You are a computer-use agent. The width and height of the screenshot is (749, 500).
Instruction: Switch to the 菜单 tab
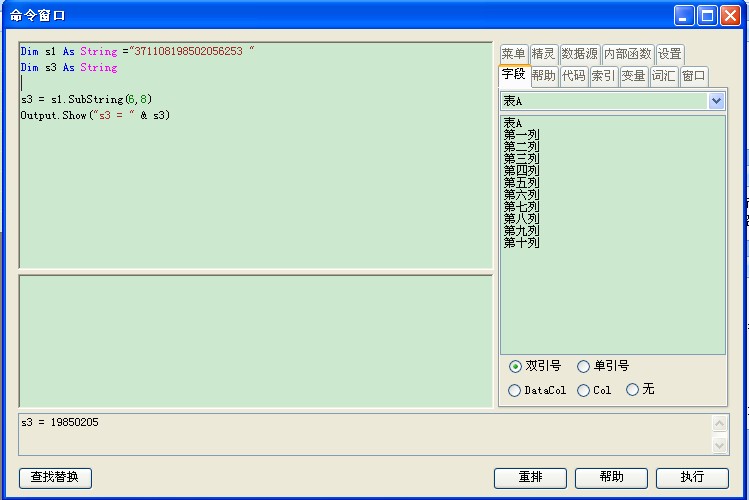point(513,54)
